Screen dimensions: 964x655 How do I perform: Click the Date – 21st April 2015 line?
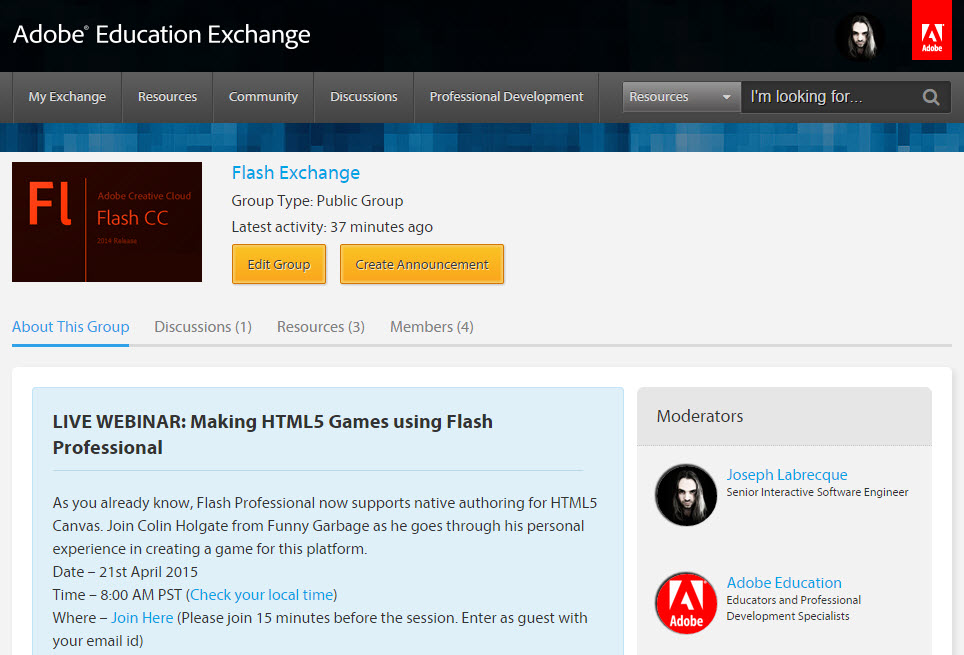tap(125, 572)
